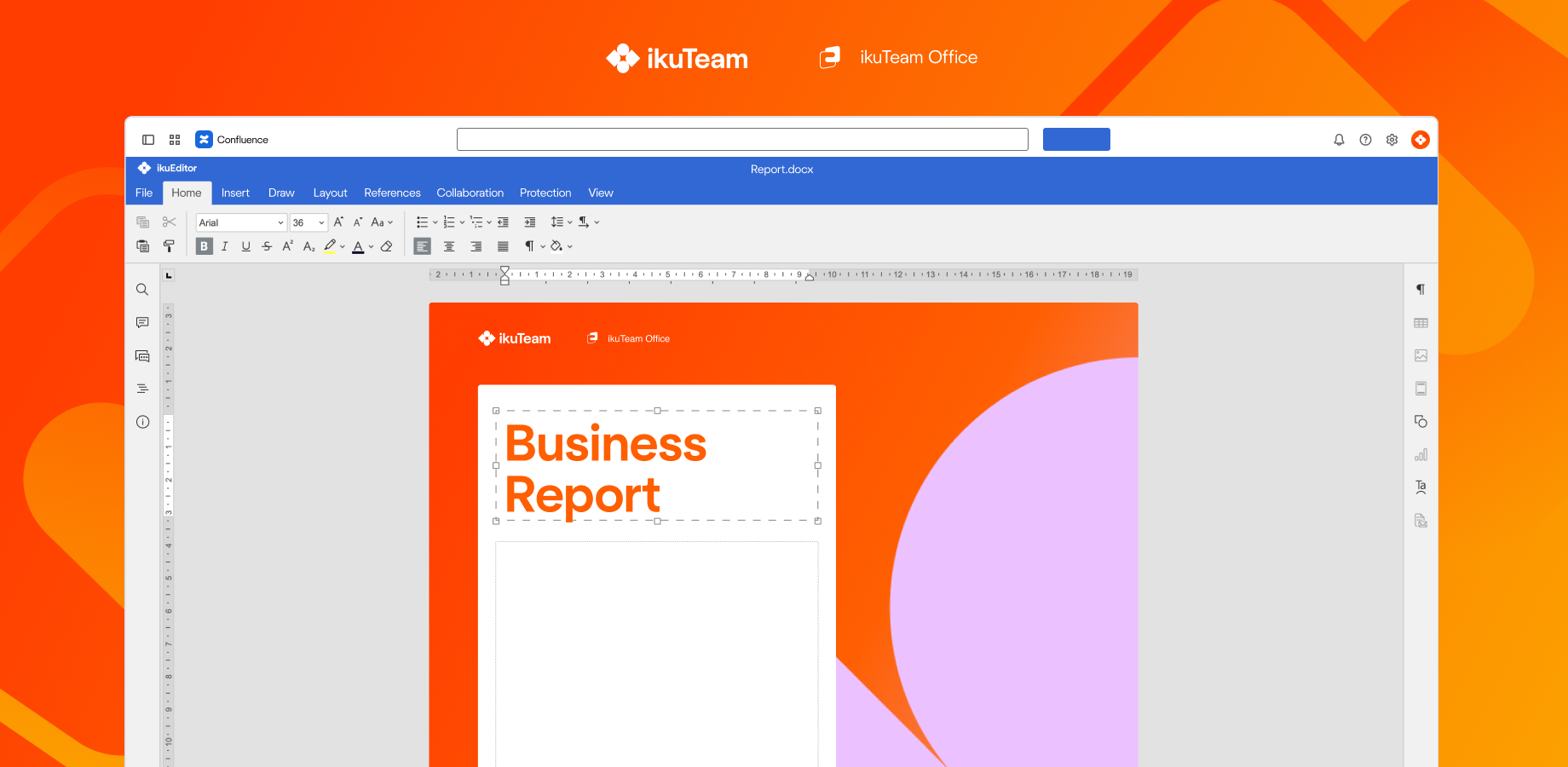The width and height of the screenshot is (1568, 767).
Task: Insert an image from the right sidebar
Action: (x=1421, y=355)
